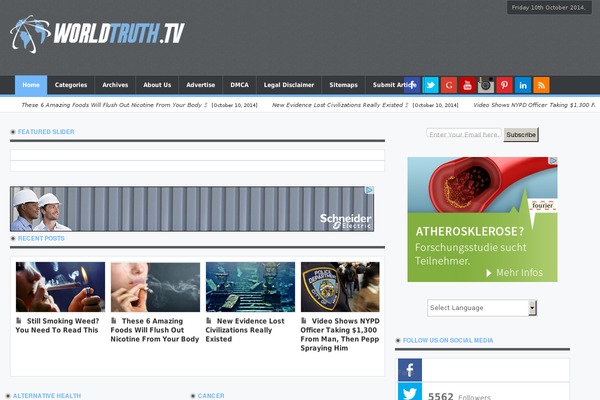Viewport: 600px width, 400px height.
Task: Open the orange RSS feed icon
Action: [541, 85]
